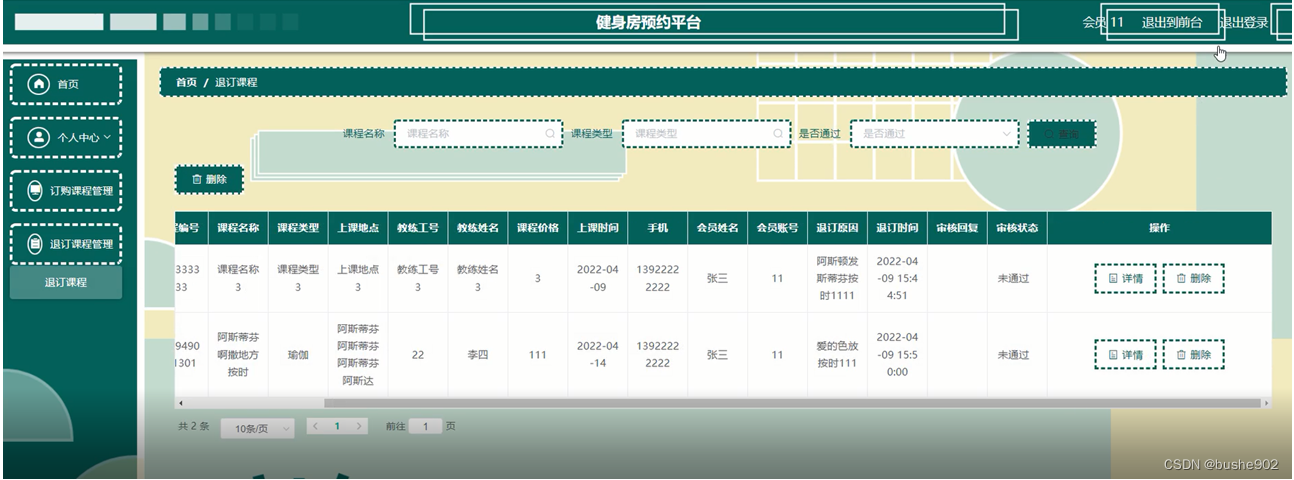This screenshot has height=480, width=1294.
Task: Open the 退订课程 submenu item
Action: tap(65, 282)
